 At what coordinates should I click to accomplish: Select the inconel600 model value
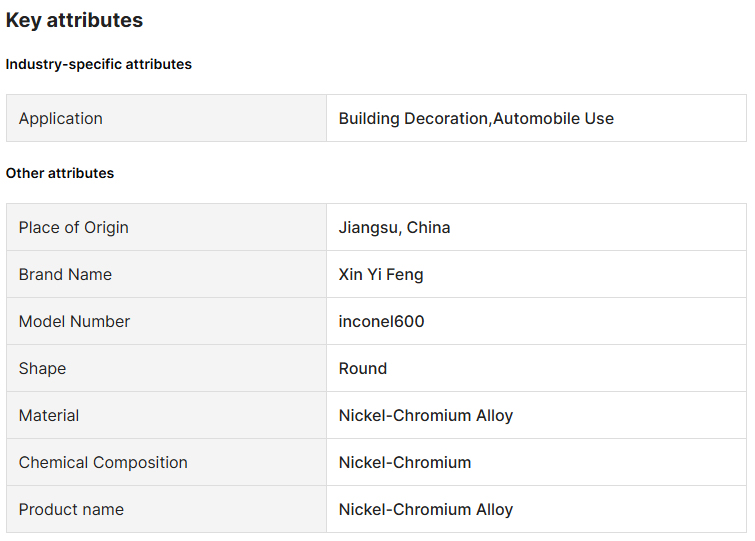pos(381,321)
